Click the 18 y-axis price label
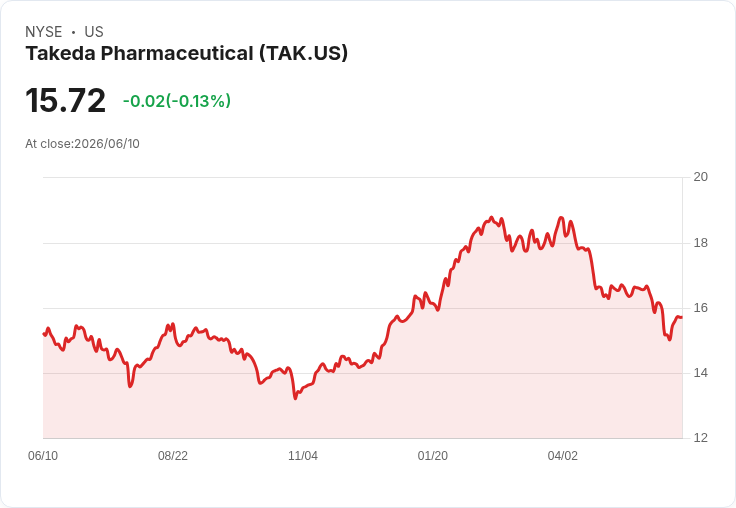Viewport: 736px width, 508px height. 700,243
